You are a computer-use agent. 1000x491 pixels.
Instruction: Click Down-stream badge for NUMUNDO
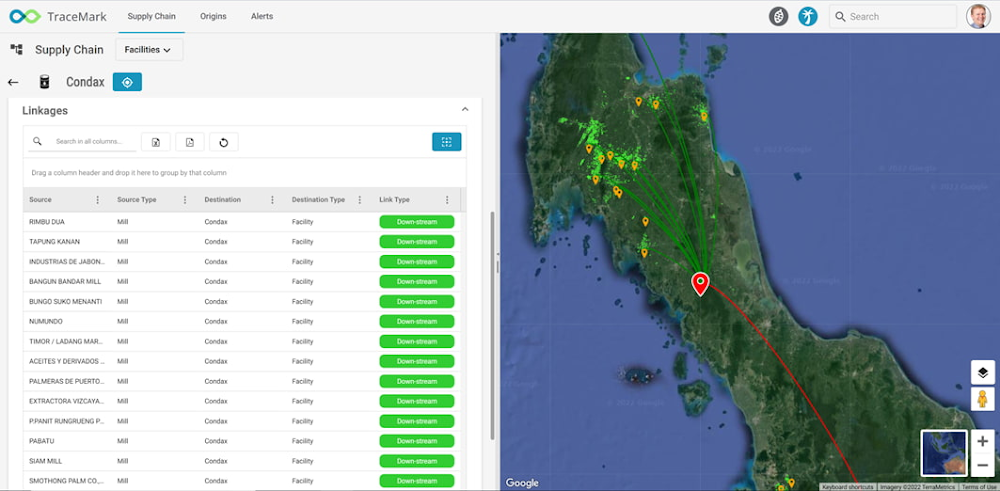416,321
